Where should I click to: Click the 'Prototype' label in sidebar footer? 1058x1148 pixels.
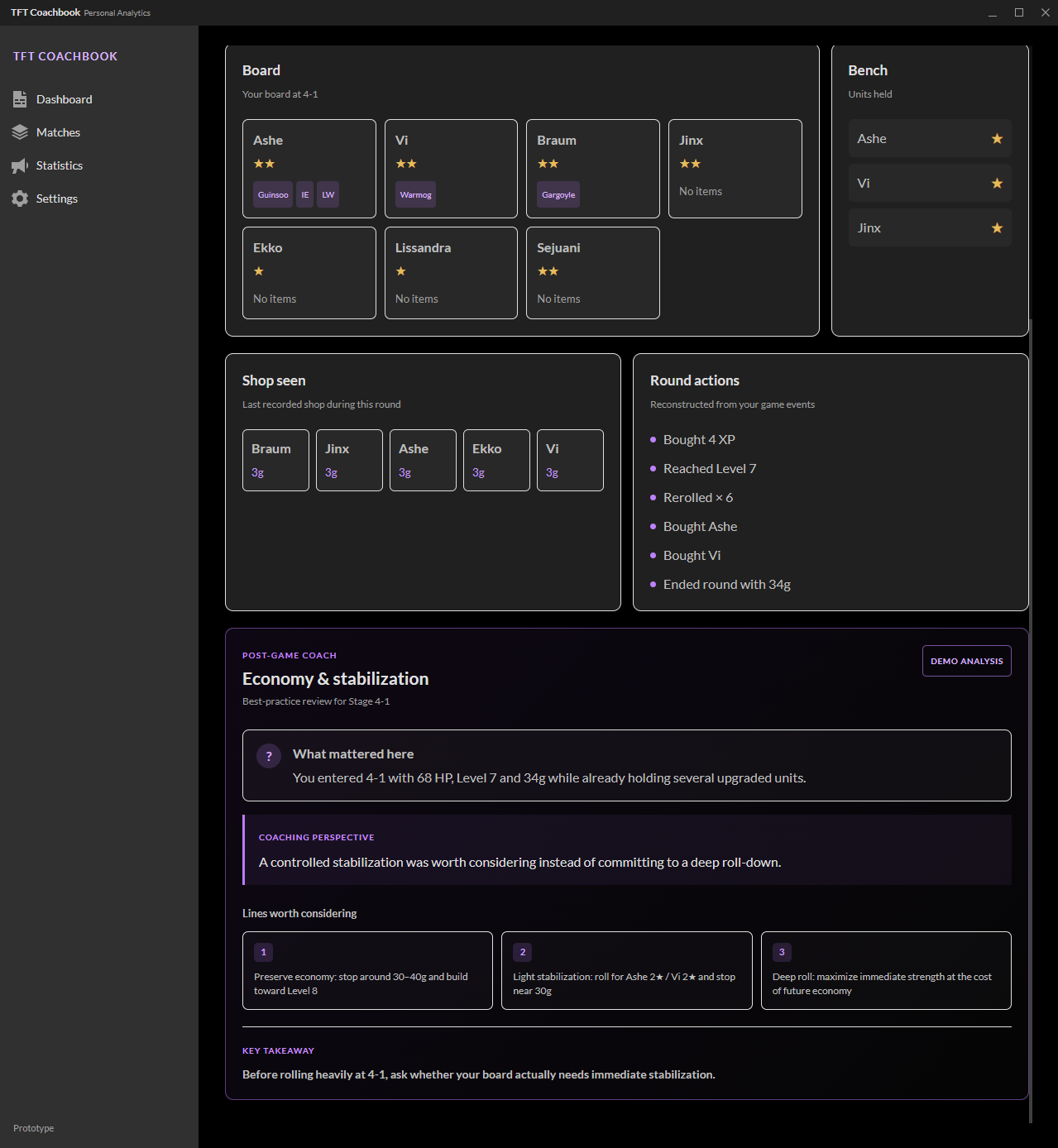coord(34,1128)
